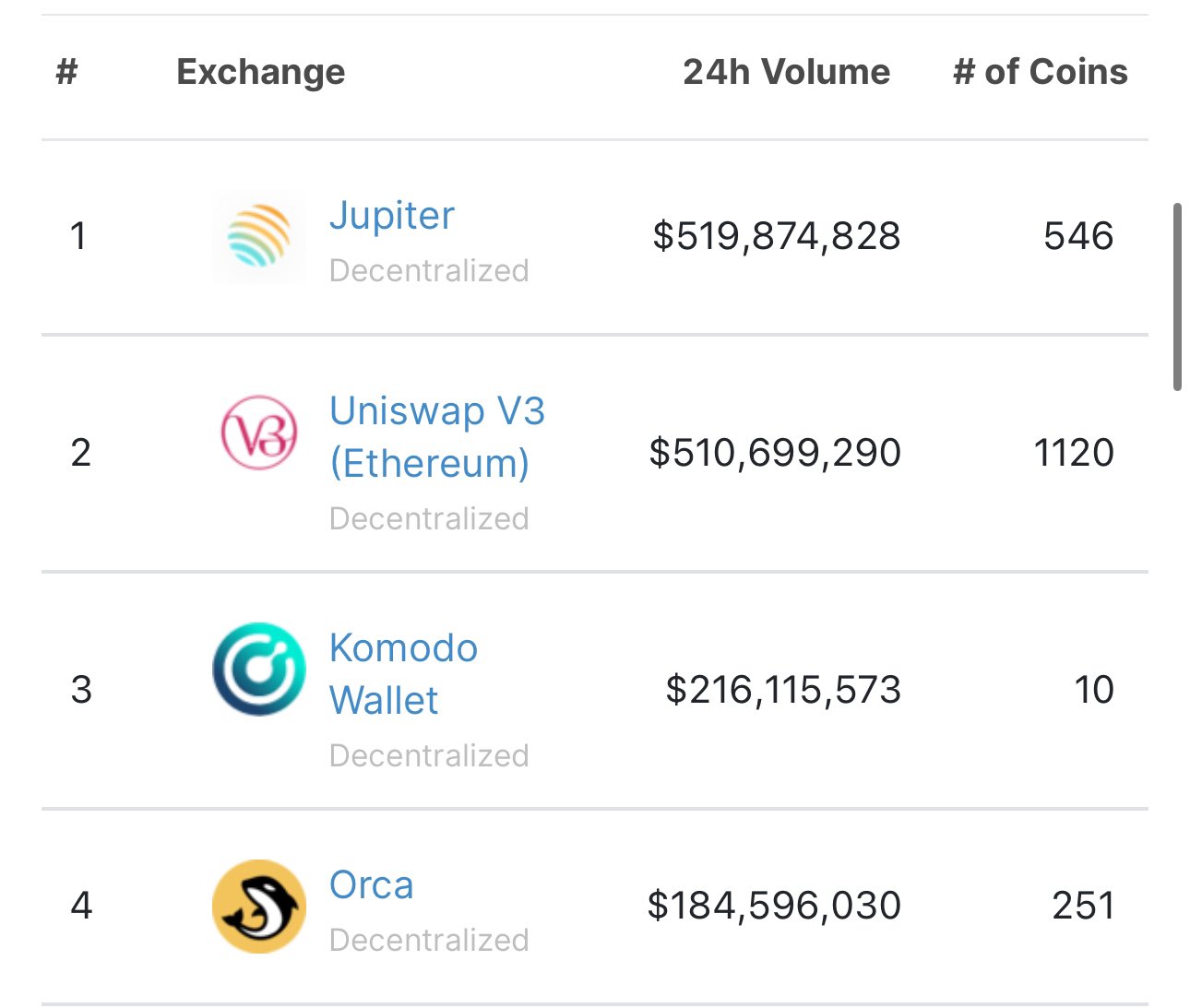Click the Orca whale logo icon
Image resolution: width=1190 pixels, height=1008 pixels.
pos(259,907)
